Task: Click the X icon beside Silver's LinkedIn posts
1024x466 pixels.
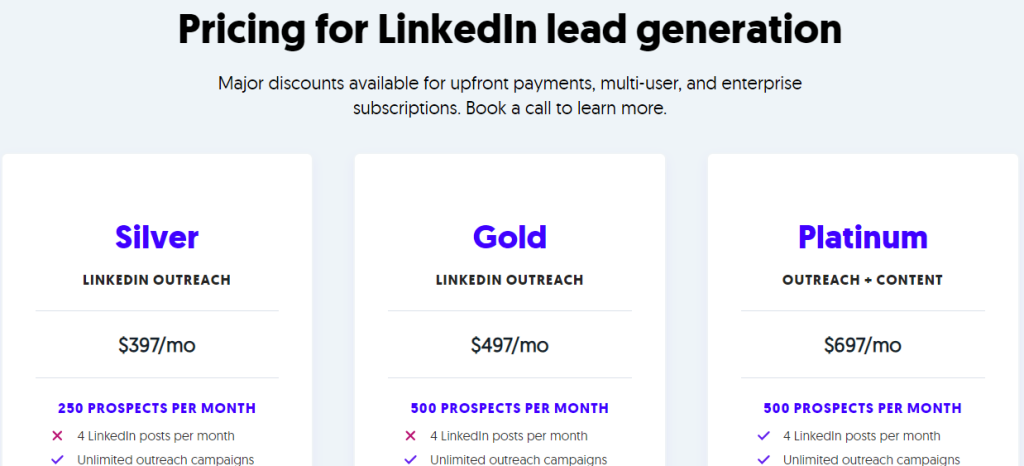Action: [x=57, y=436]
